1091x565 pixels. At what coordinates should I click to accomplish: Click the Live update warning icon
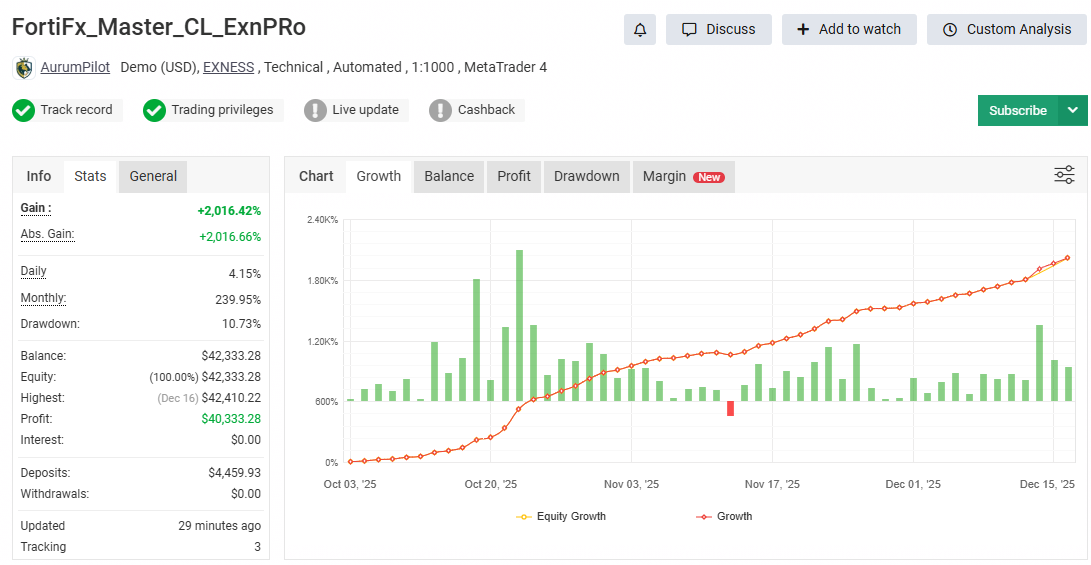(315, 110)
